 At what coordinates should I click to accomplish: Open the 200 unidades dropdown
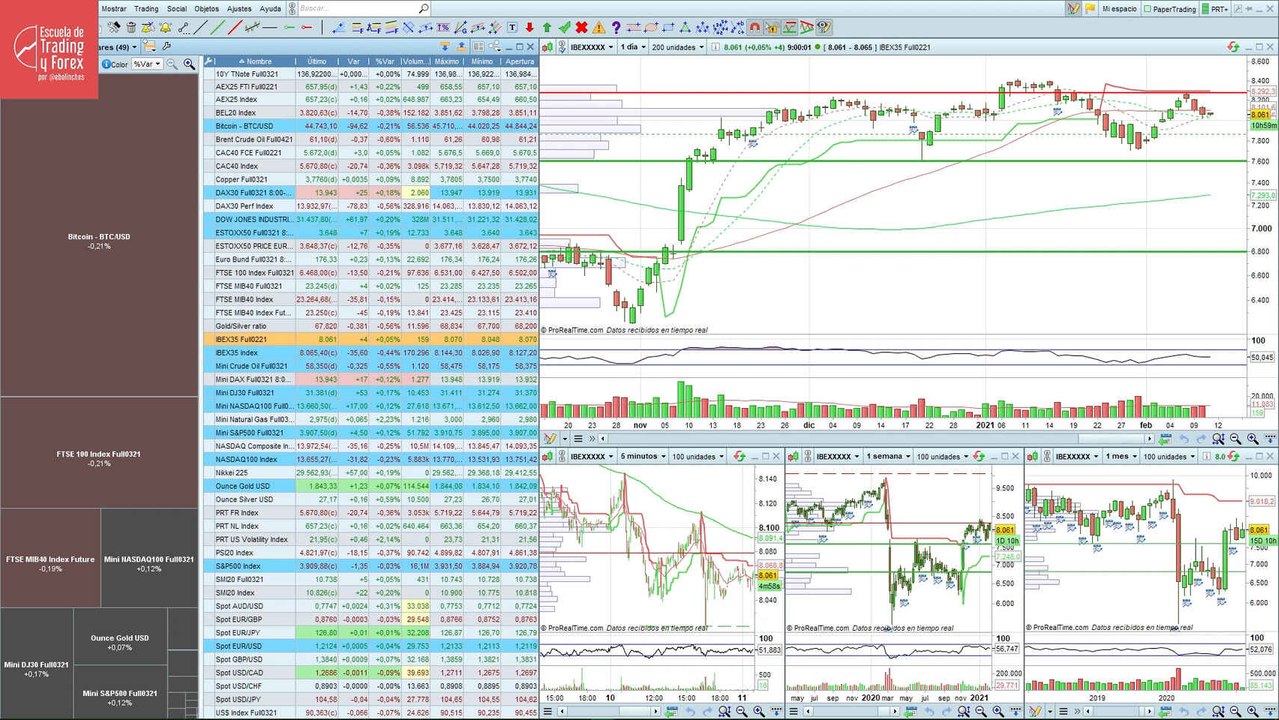click(677, 46)
